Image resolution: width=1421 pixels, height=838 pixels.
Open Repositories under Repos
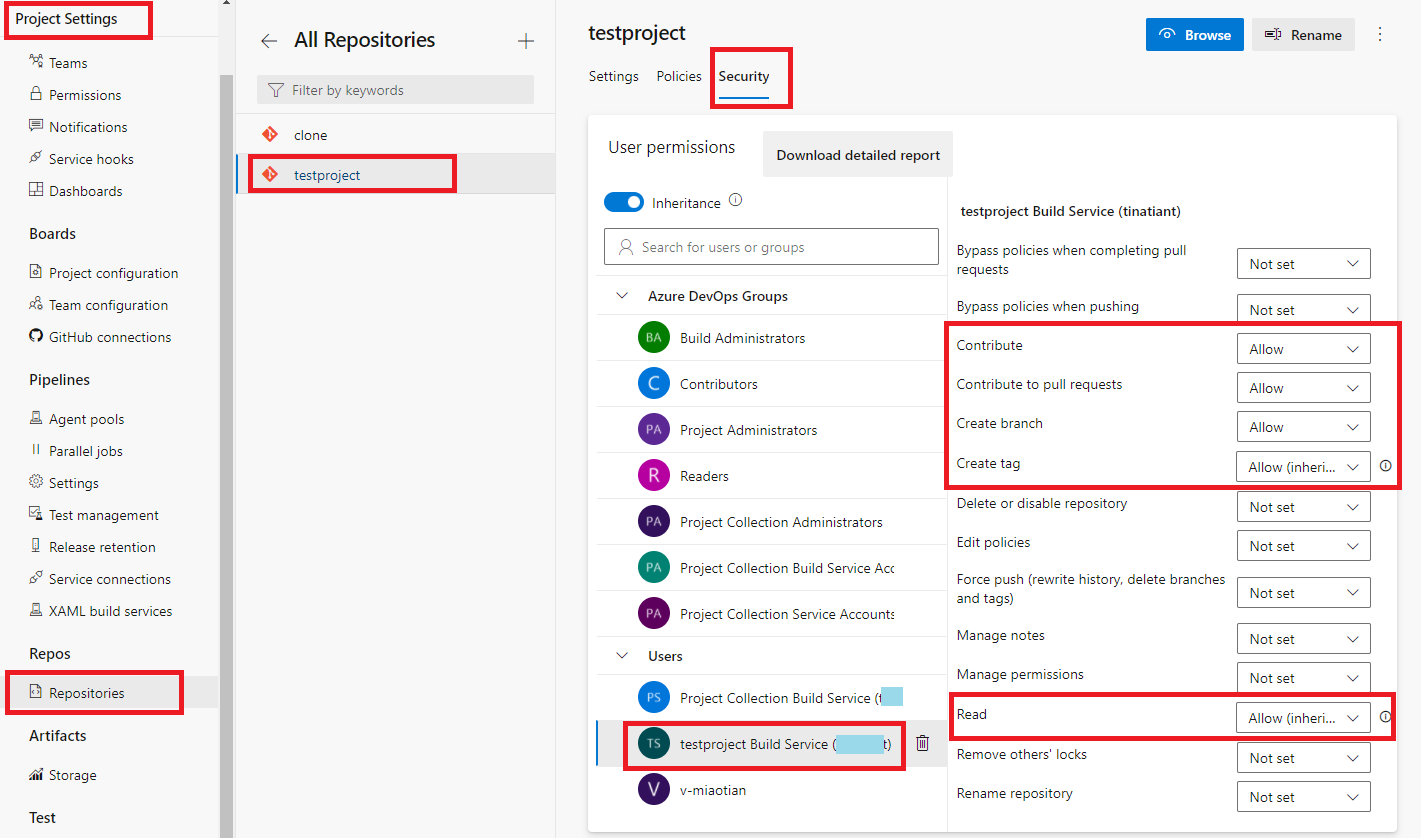(x=86, y=693)
